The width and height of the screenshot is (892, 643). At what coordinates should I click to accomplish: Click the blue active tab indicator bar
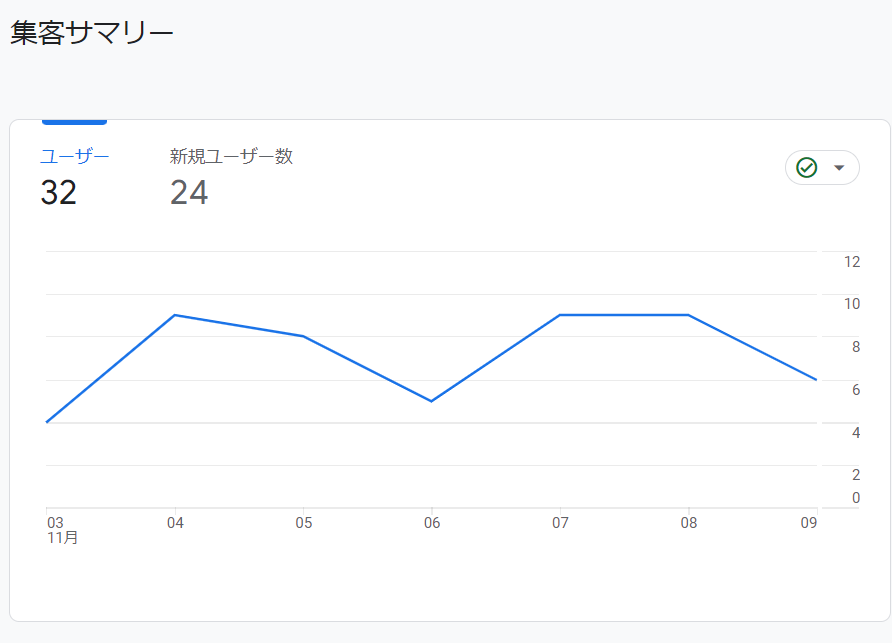[75, 122]
